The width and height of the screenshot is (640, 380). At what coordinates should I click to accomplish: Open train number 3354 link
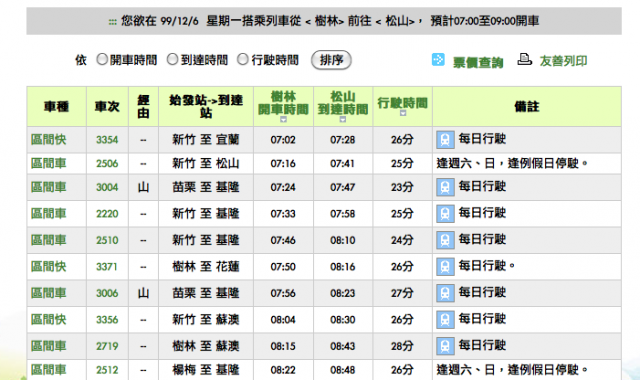coord(107,140)
